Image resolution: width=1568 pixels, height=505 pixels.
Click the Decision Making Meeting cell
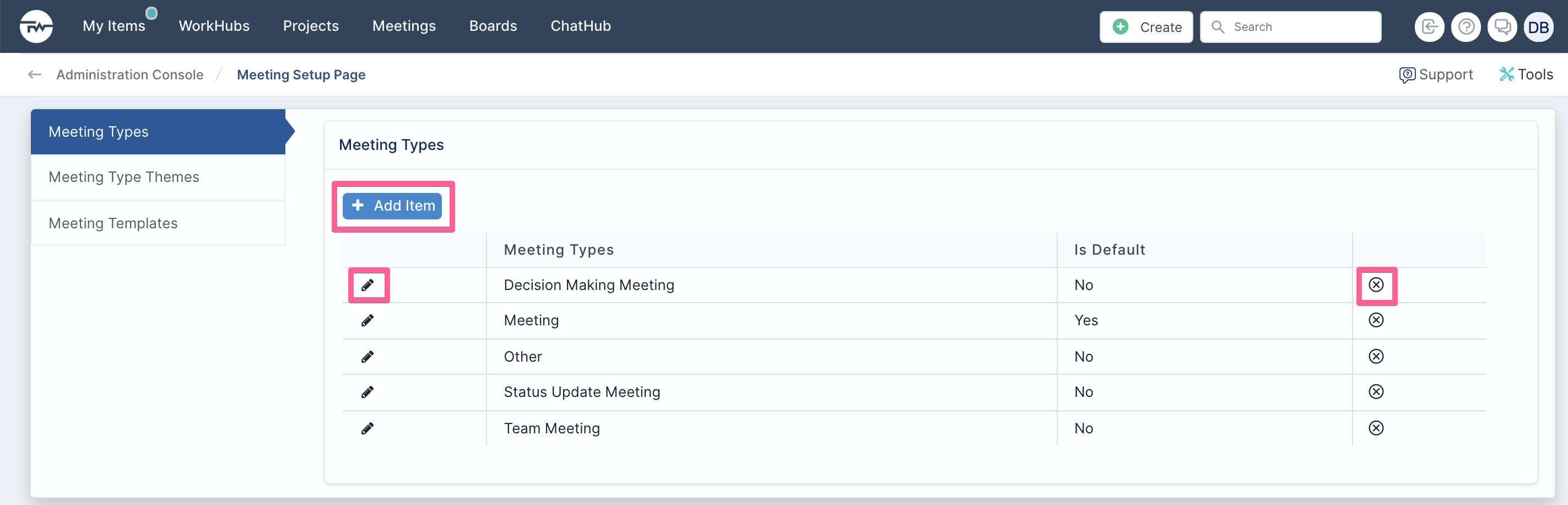point(771,285)
